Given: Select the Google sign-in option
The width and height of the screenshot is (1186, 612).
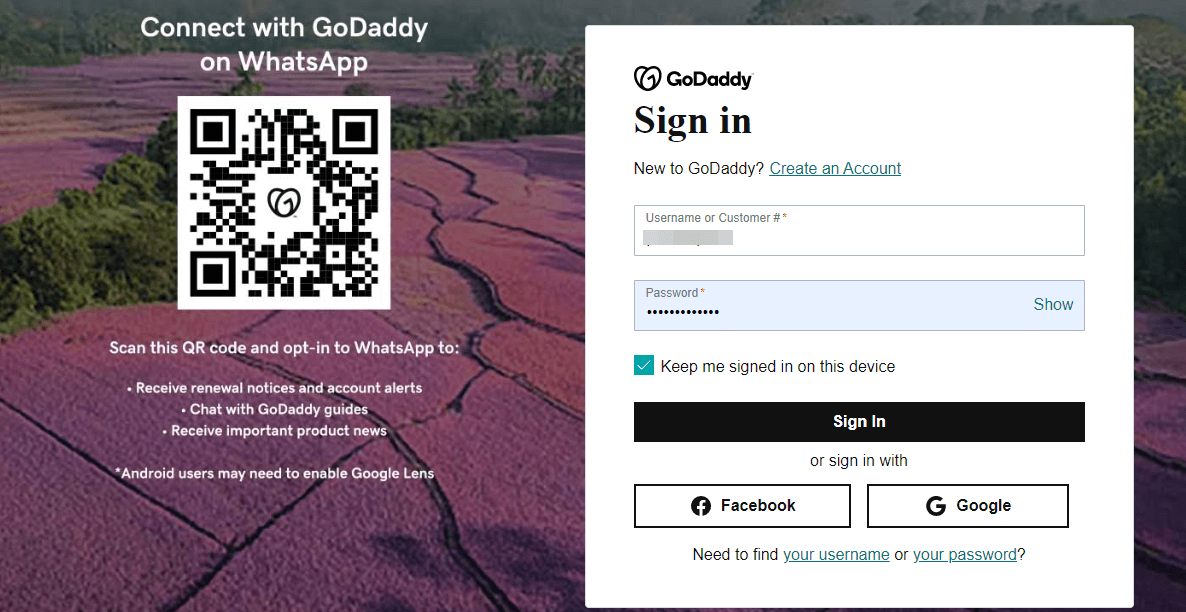Looking at the screenshot, I should tap(967, 505).
